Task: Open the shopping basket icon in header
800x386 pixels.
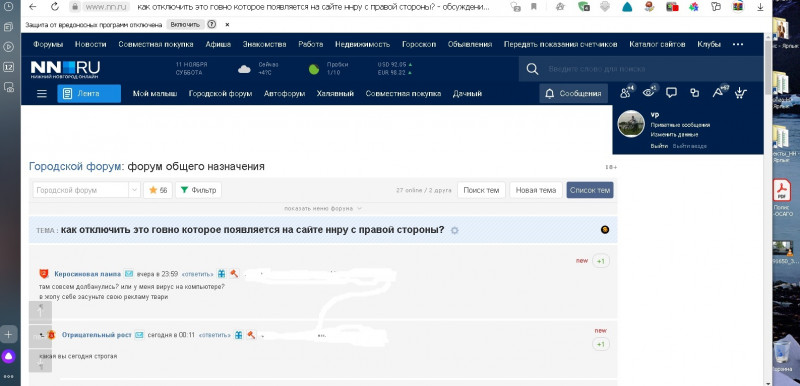Action: point(741,93)
